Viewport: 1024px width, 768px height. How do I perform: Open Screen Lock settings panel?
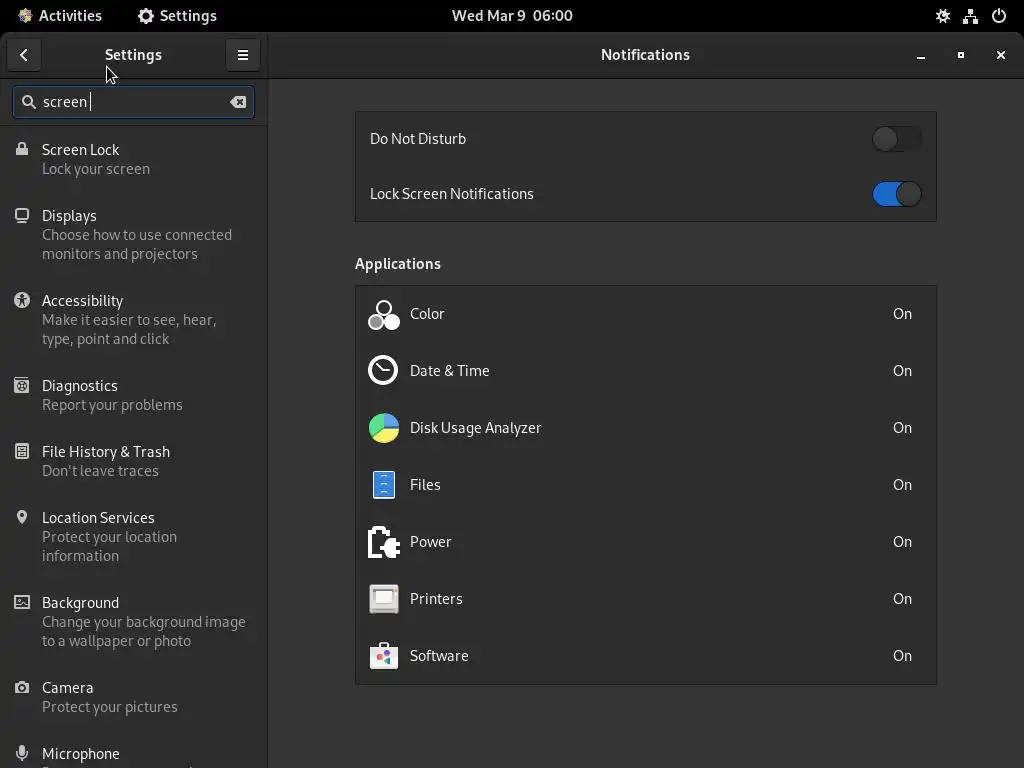(133, 159)
